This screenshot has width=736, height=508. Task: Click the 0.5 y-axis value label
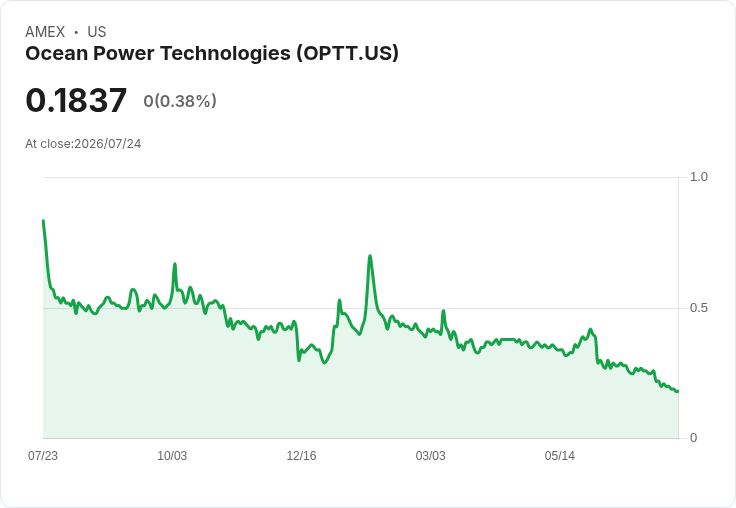coord(698,308)
